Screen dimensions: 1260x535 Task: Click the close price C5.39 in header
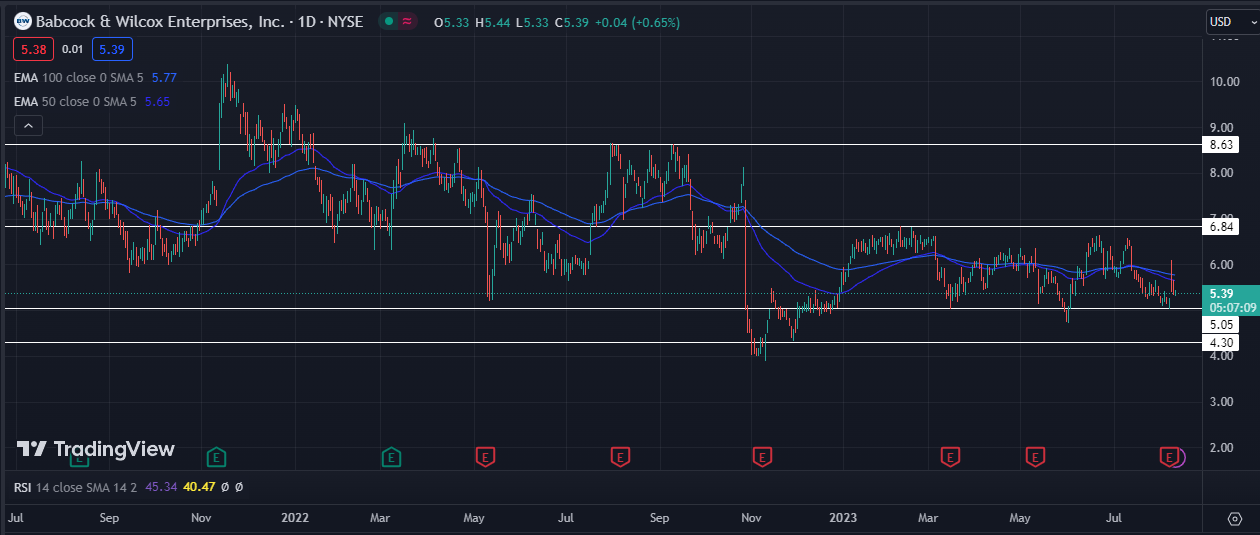click(572, 21)
